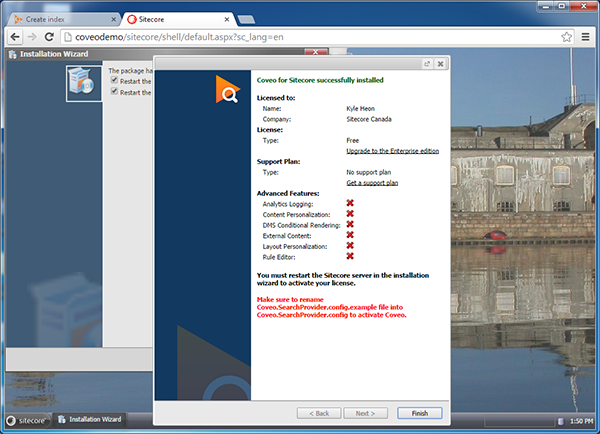Click the 1:50 PM clock
Screen dimensions: 600x434
(x=581, y=421)
